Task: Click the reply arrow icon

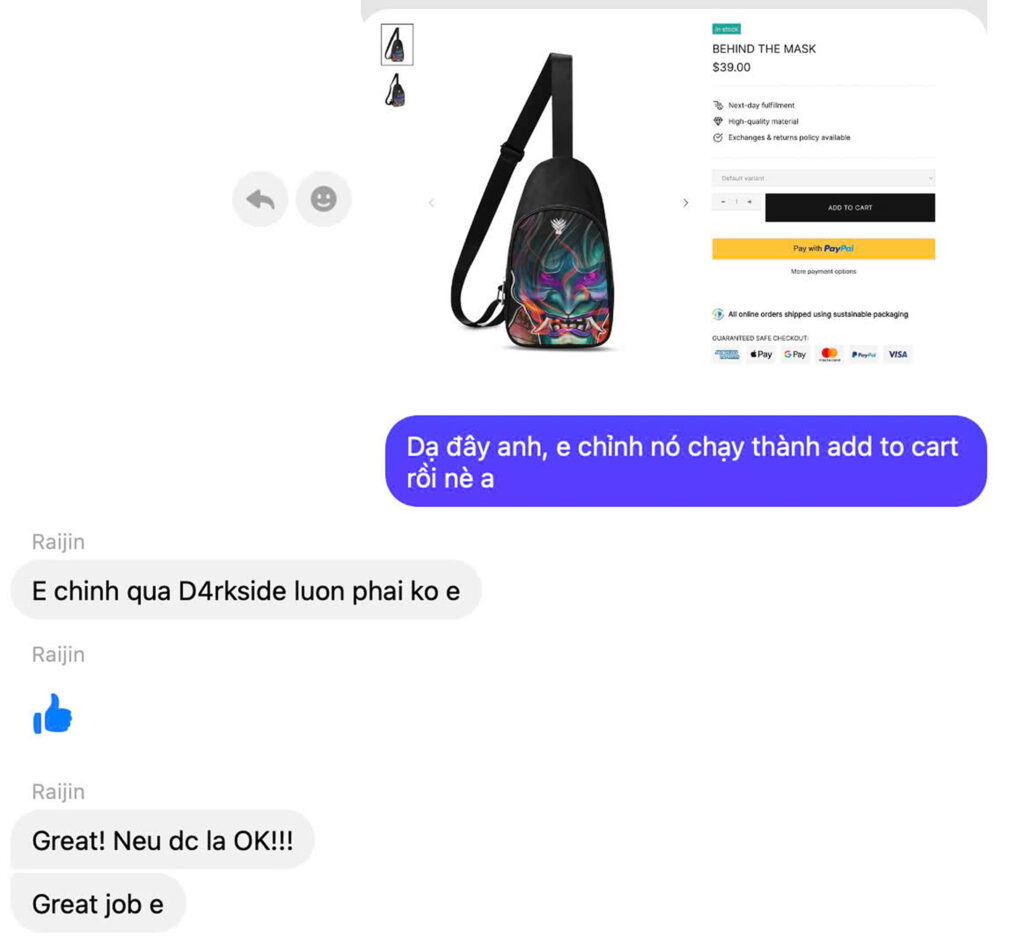Action: [260, 199]
